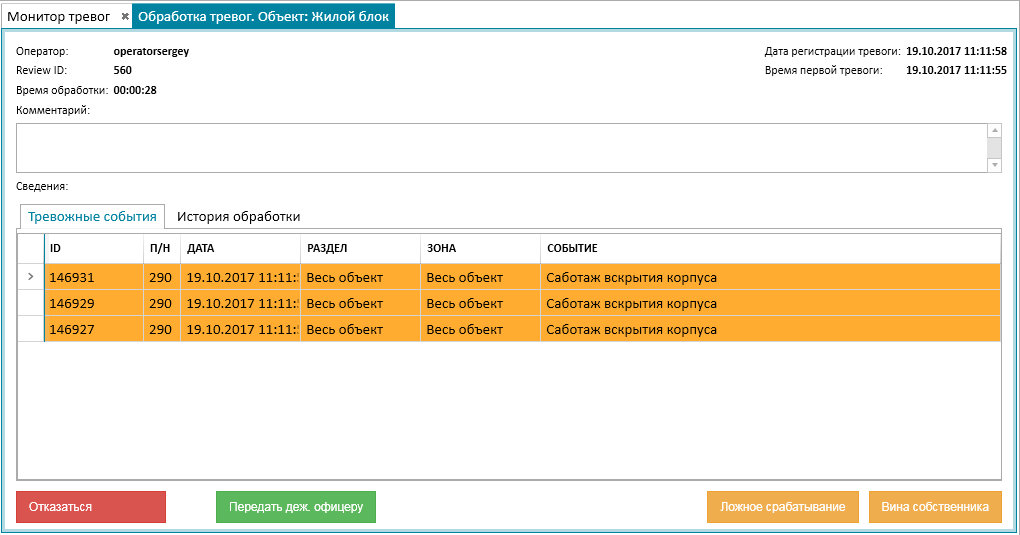
Task: Click РАЗДЕЛ Весь объект in row 146927
Action: (360, 329)
